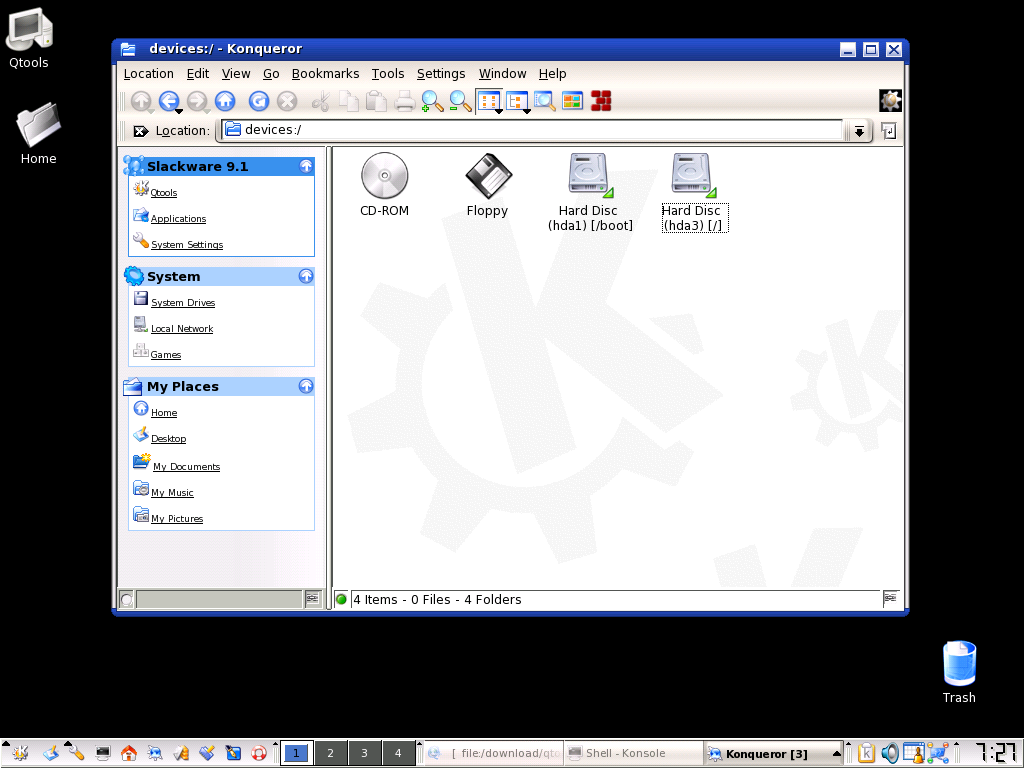Click Trash desktop icon
The width and height of the screenshot is (1024, 768).
(959, 672)
